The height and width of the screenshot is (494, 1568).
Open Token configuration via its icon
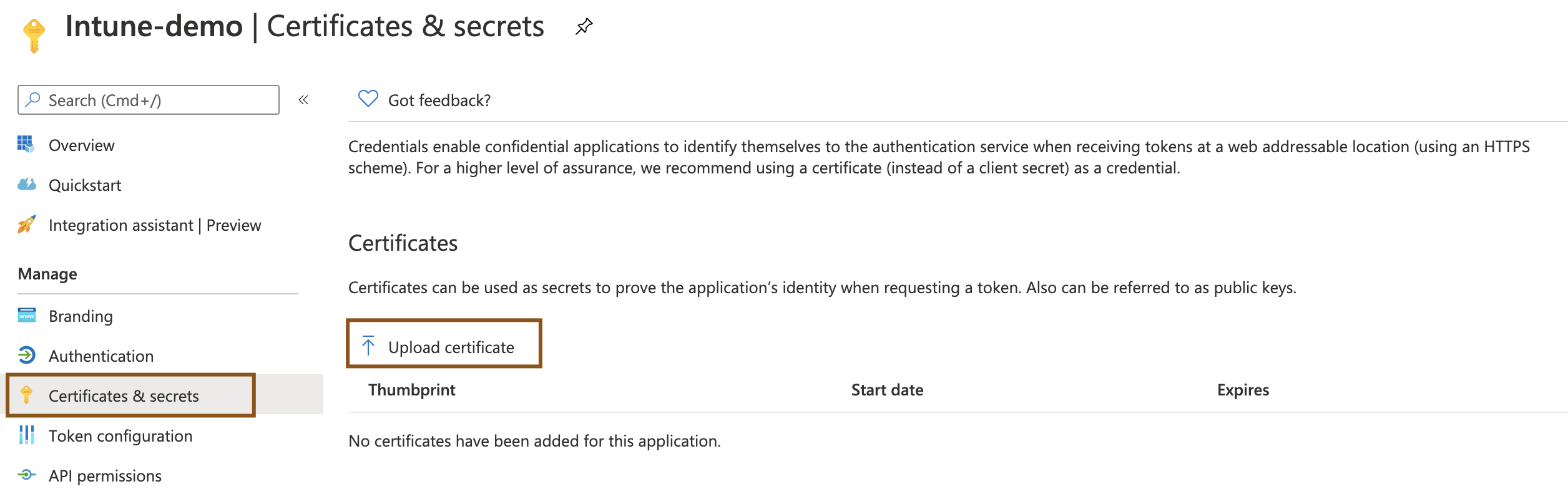pyautogui.click(x=27, y=435)
